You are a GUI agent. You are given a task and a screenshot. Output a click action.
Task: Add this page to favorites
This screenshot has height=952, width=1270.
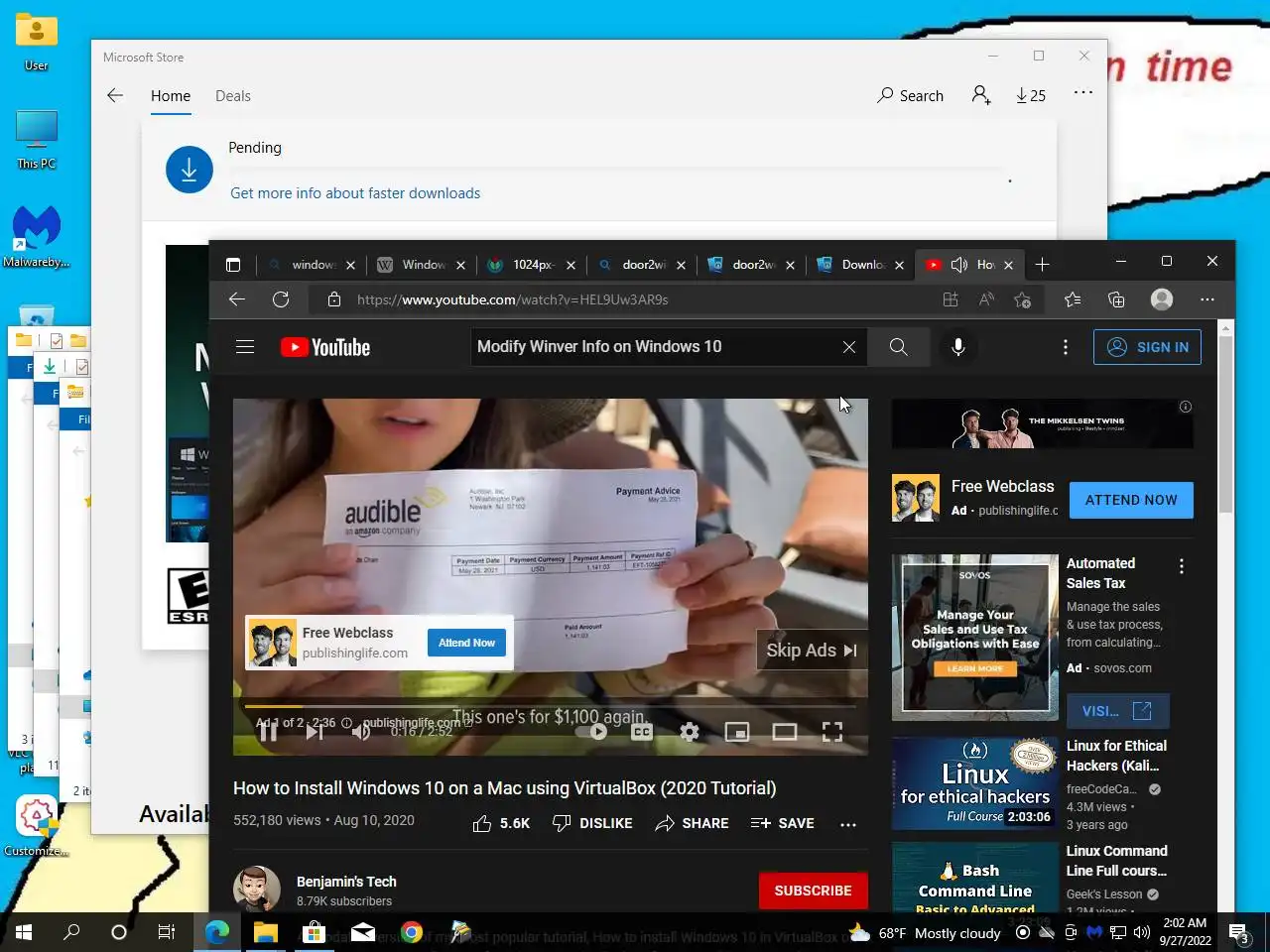click(1023, 299)
